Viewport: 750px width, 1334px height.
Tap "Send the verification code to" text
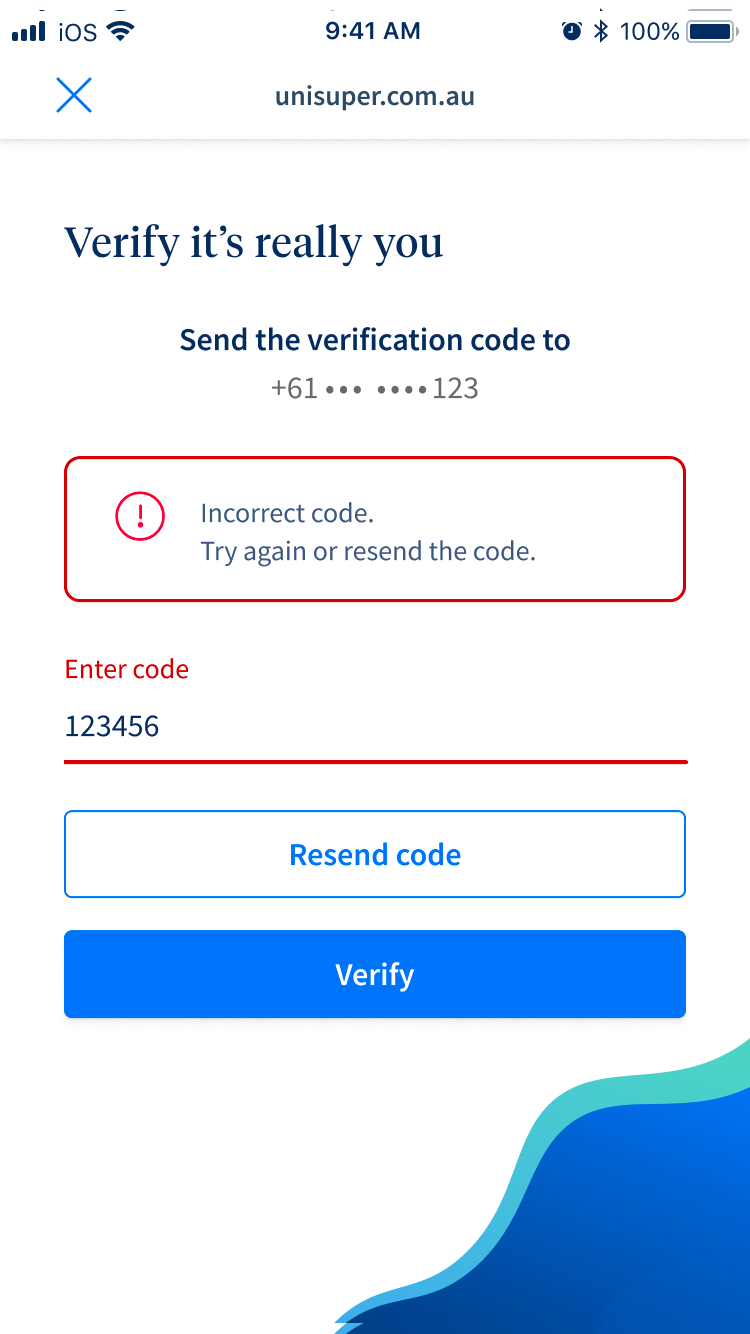tap(375, 340)
